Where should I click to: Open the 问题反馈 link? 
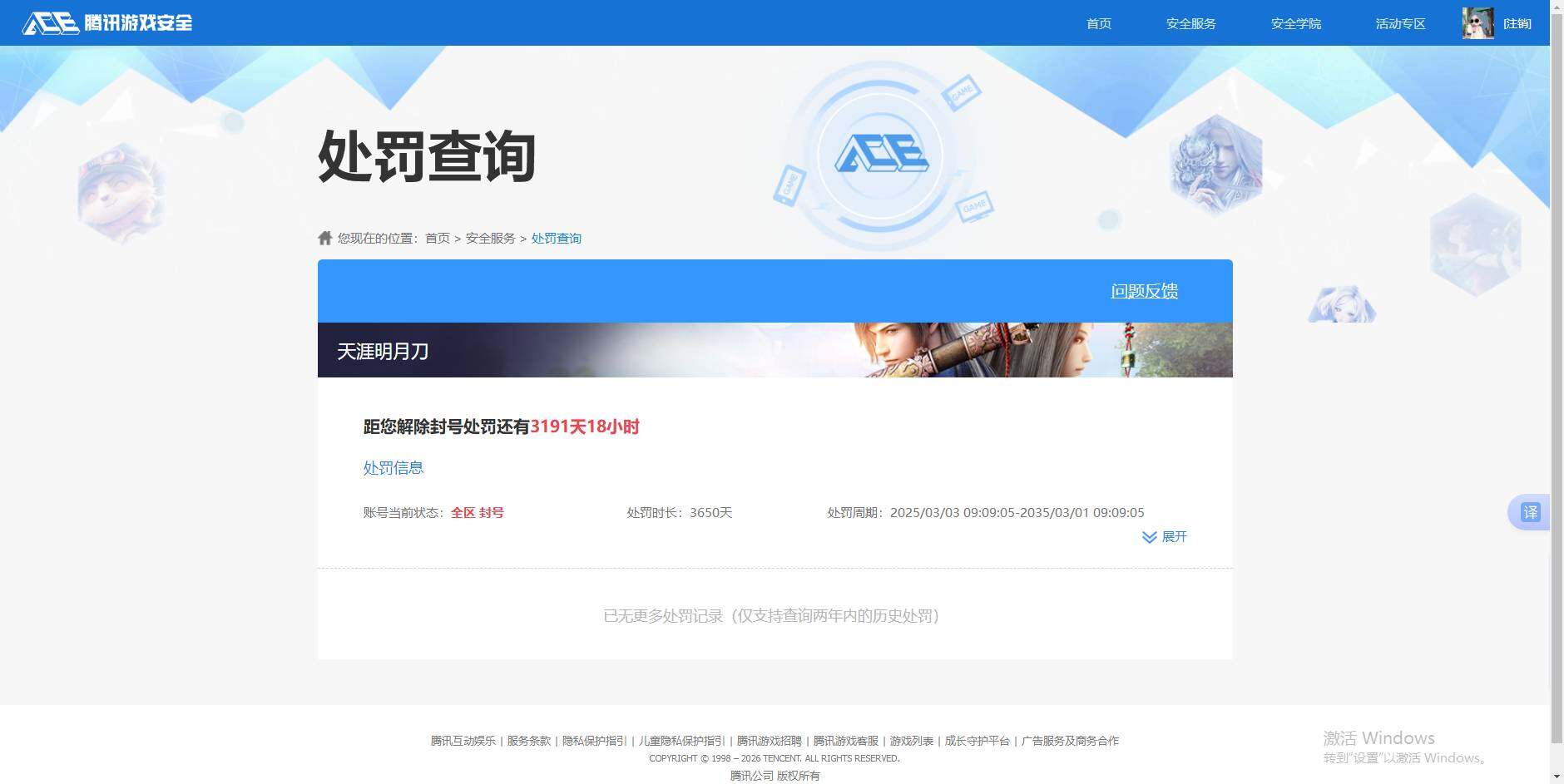click(x=1145, y=291)
